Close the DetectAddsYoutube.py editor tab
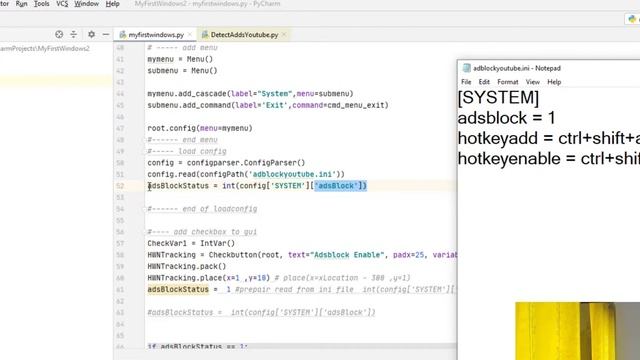Image resolution: width=640 pixels, height=360 pixels. coord(284,35)
